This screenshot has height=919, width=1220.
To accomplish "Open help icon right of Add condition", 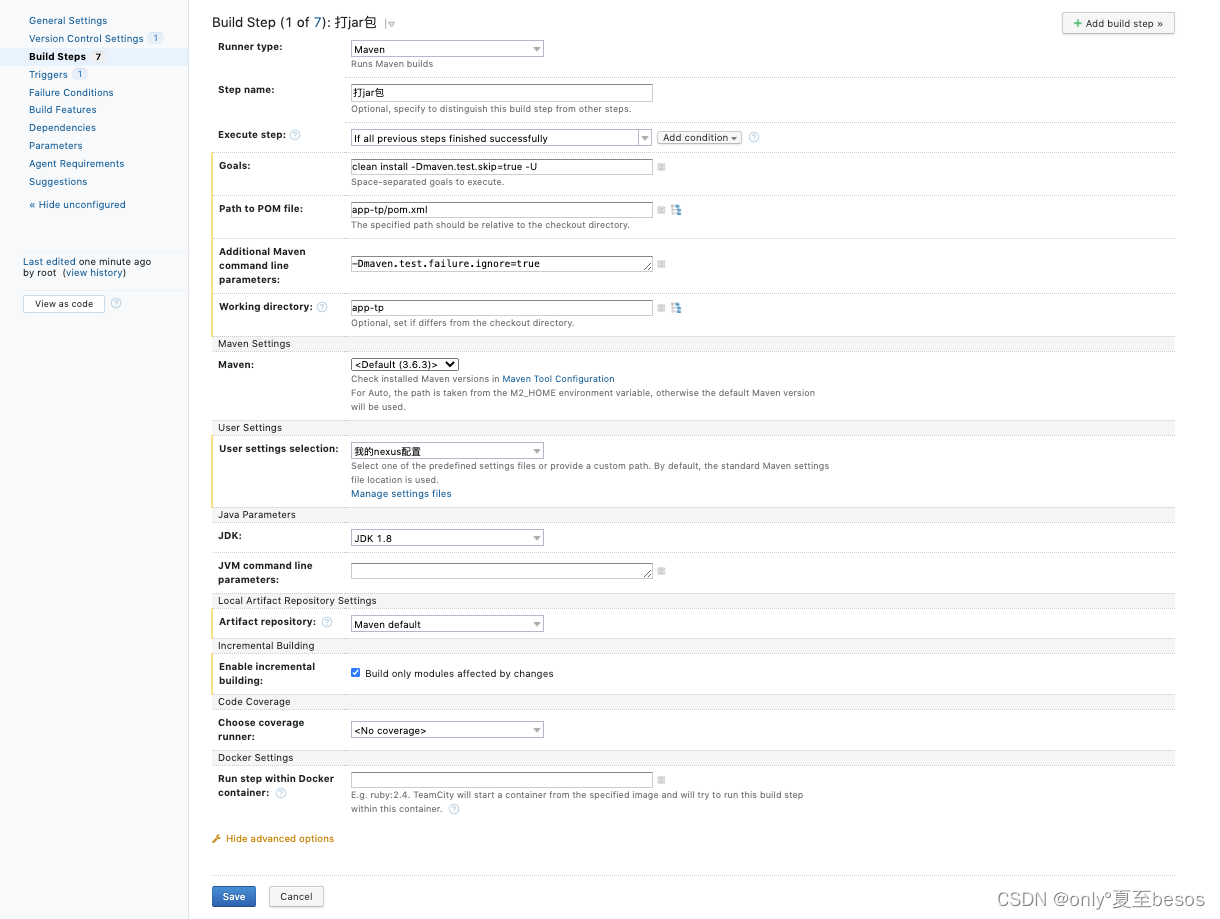I will 754,137.
